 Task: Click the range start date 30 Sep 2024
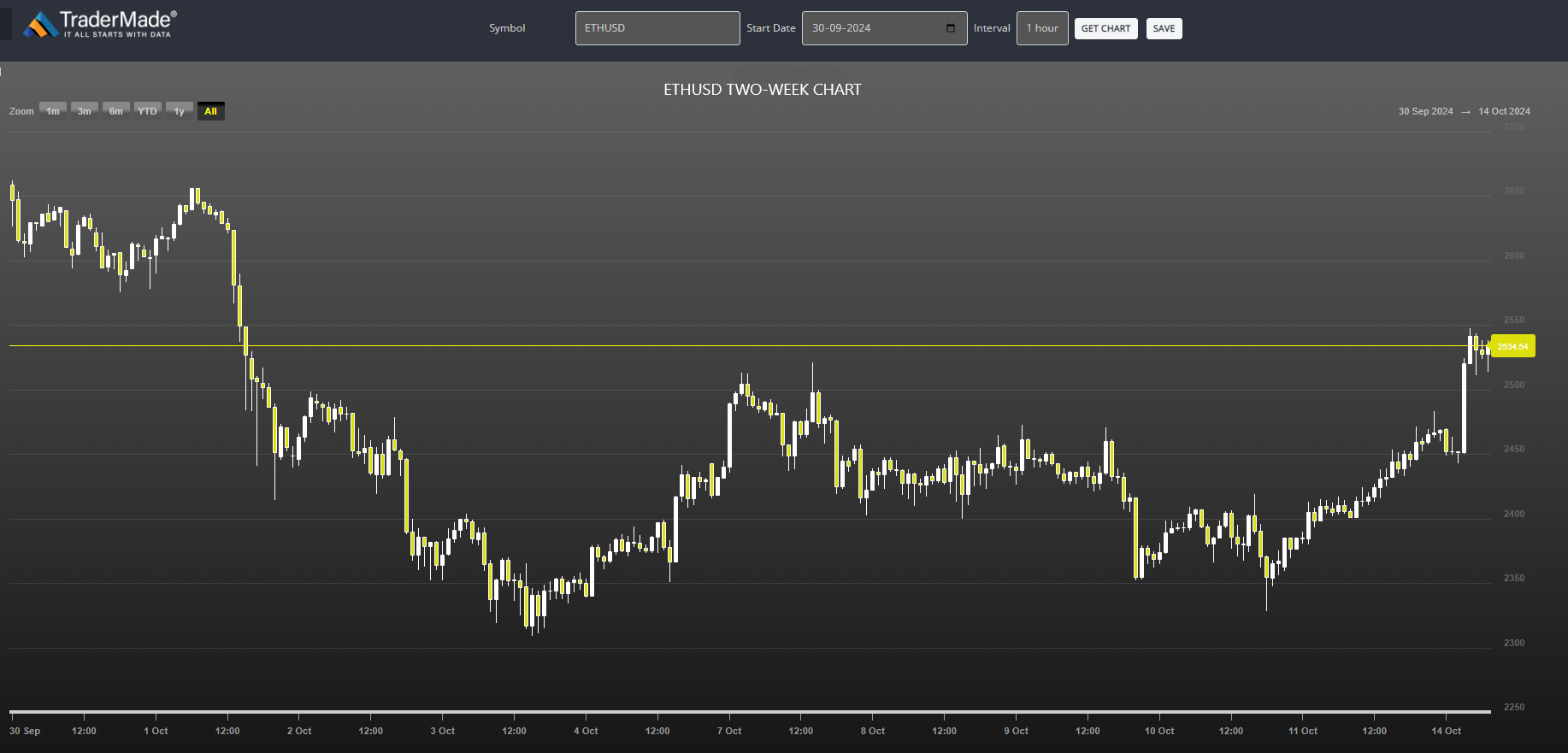coord(1425,111)
